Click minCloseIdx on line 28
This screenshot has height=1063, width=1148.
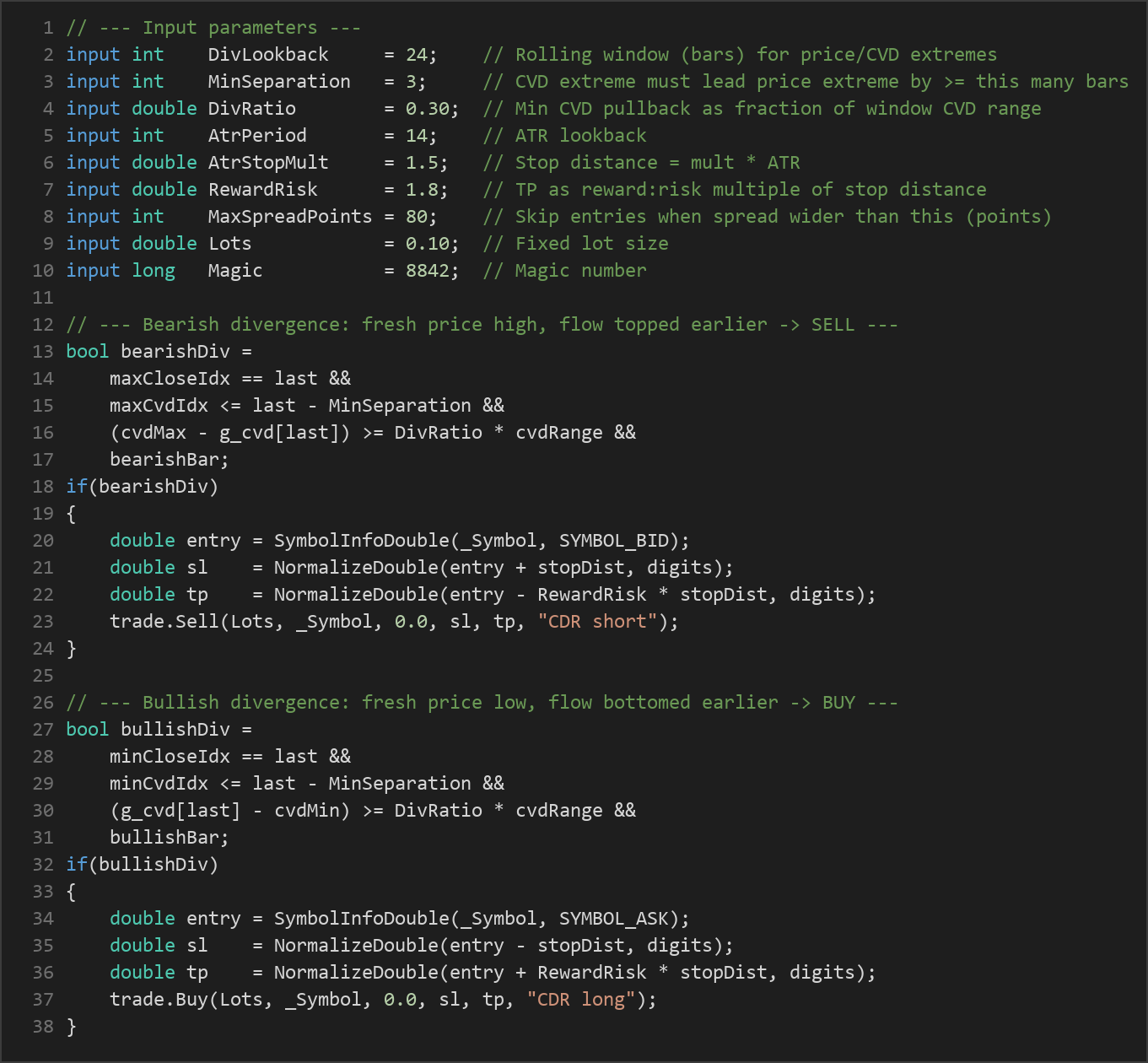coord(170,757)
